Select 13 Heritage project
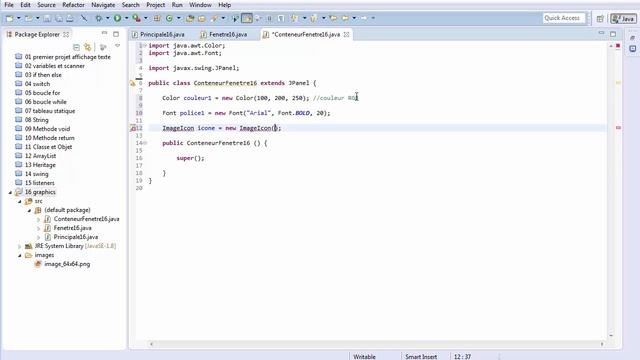The width and height of the screenshot is (640, 360). (x=40, y=165)
